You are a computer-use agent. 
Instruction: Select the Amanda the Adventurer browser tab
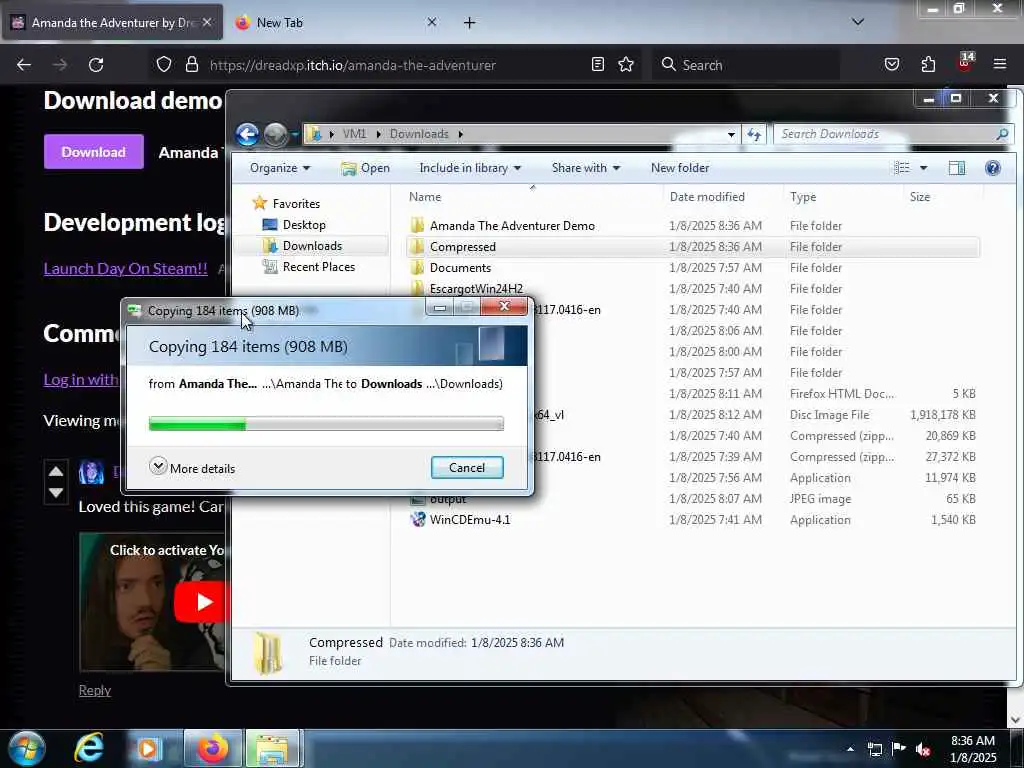(112, 22)
